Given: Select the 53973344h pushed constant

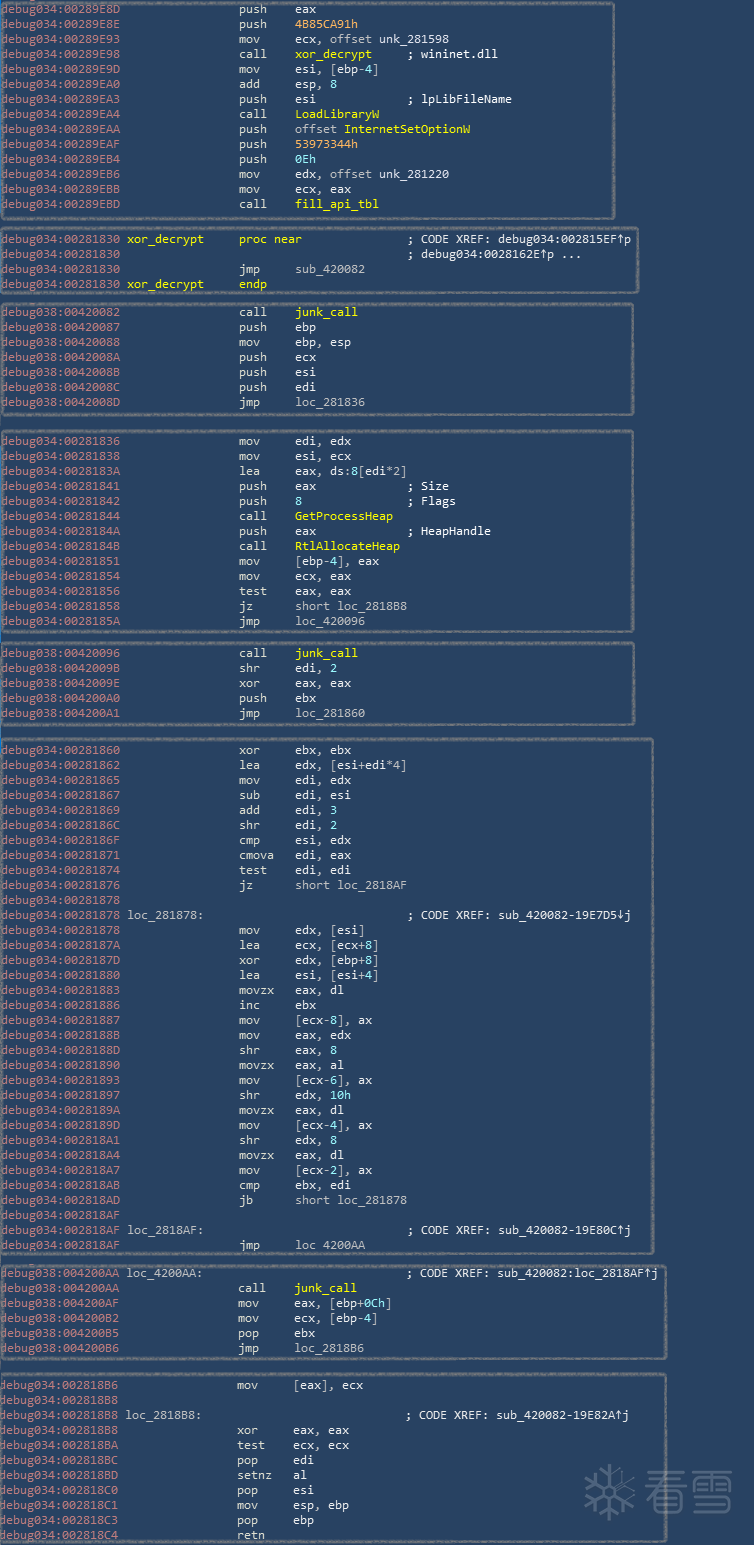Looking at the screenshot, I should tap(326, 144).
